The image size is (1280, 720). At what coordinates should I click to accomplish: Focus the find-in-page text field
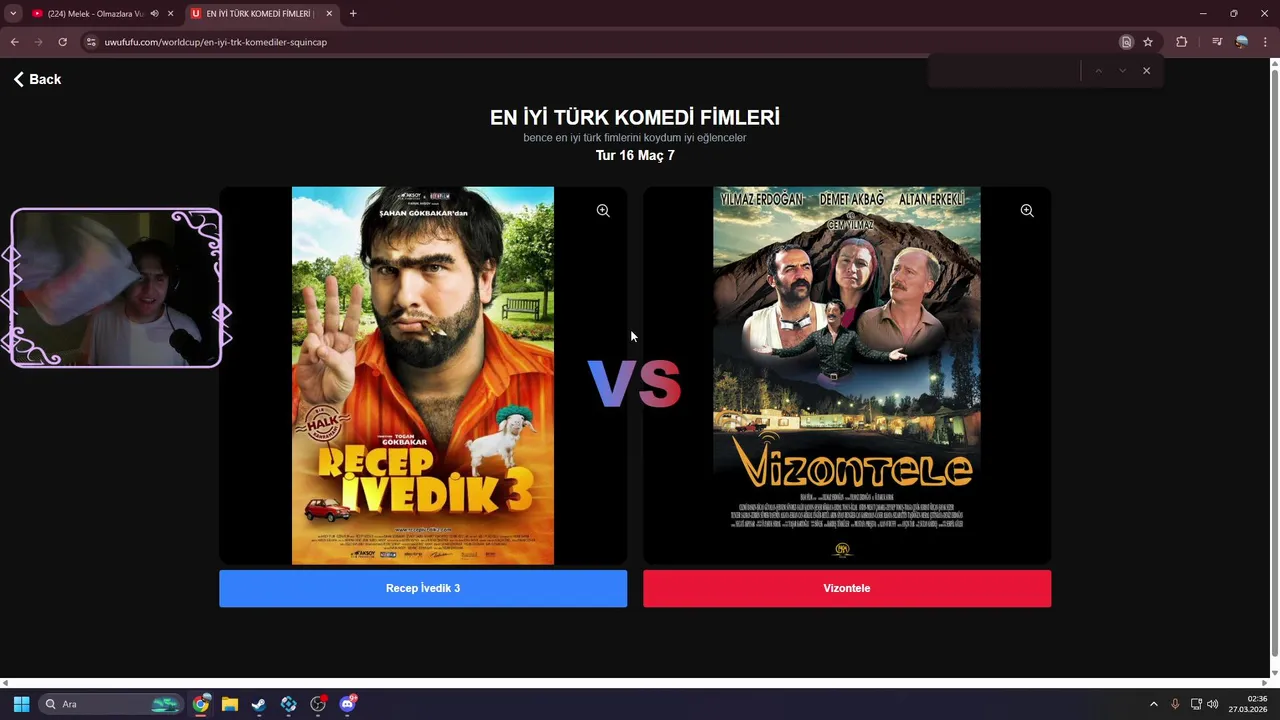[x=1005, y=71]
